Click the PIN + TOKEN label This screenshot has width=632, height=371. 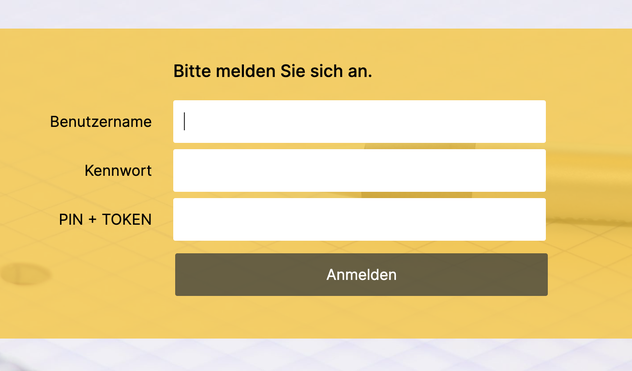tap(105, 220)
